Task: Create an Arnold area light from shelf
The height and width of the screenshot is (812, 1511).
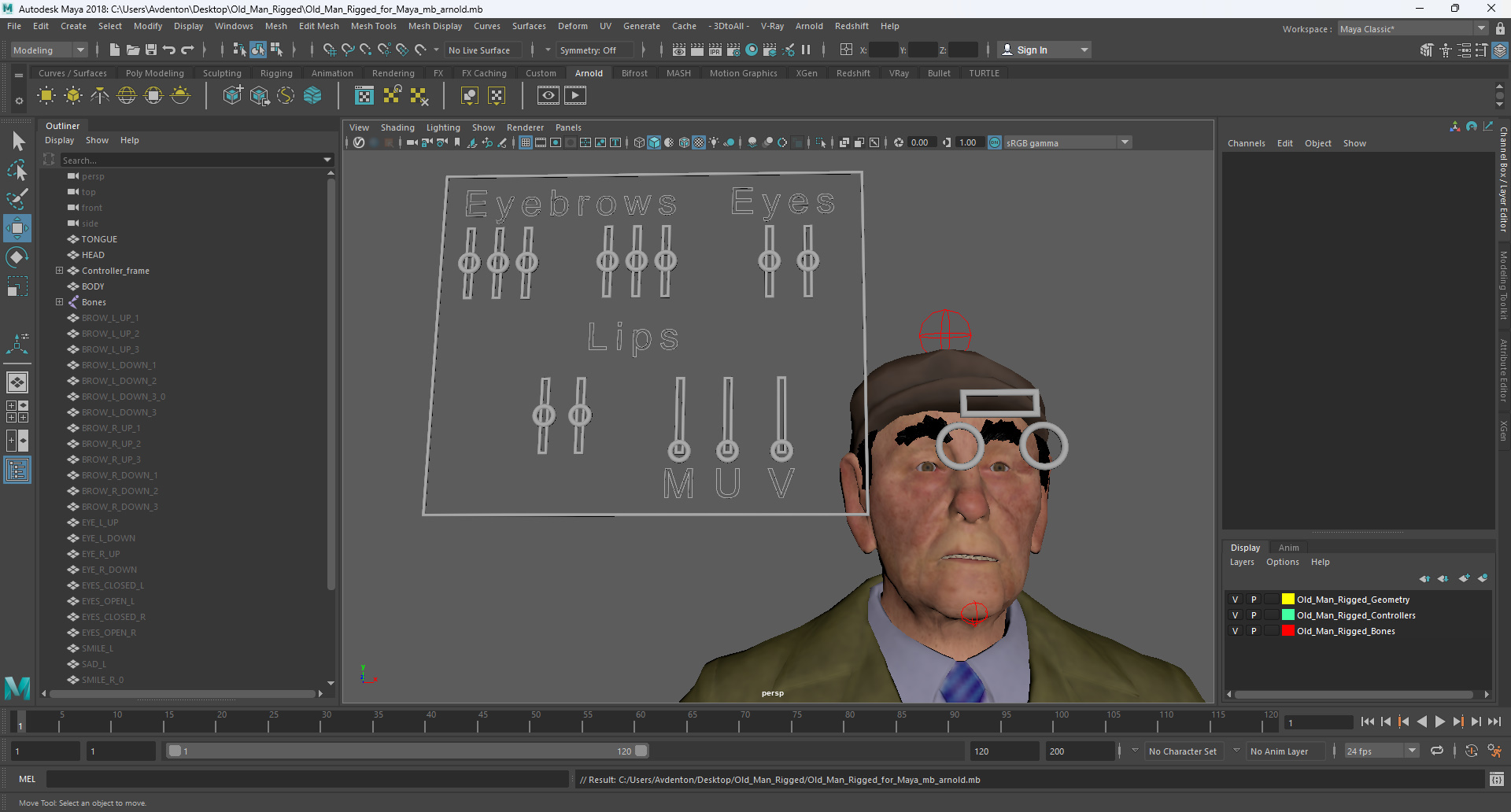Action: coord(46,96)
